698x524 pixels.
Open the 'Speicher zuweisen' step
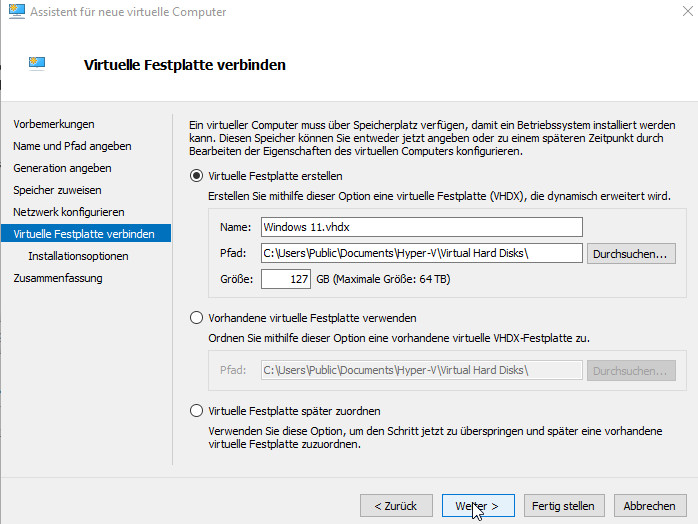57,190
